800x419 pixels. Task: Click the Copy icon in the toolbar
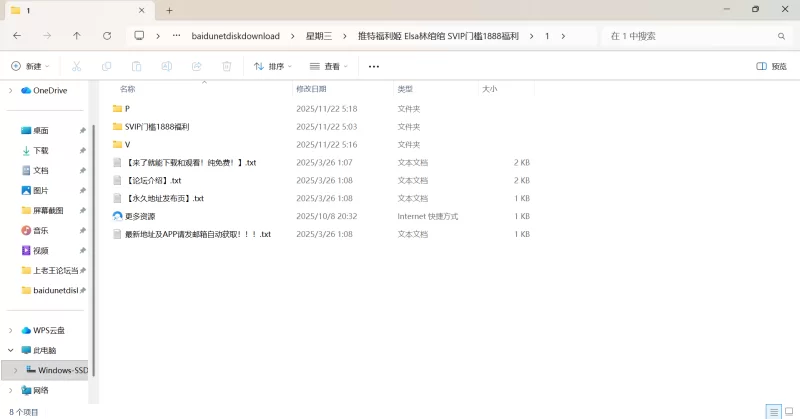[x=106, y=66]
